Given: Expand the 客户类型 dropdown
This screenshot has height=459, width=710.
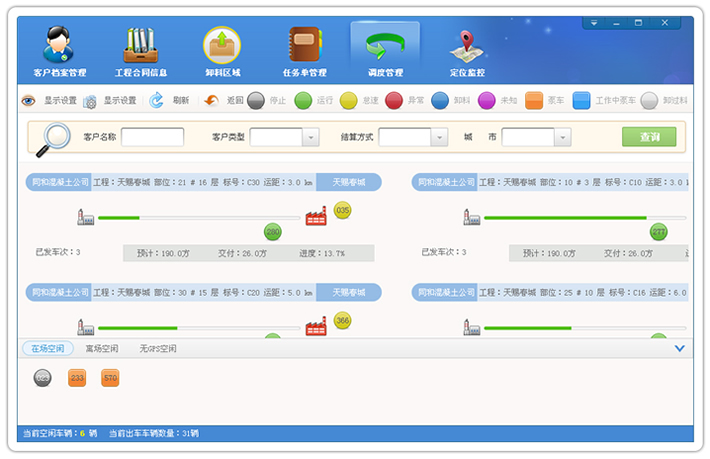Looking at the screenshot, I should click(x=310, y=138).
